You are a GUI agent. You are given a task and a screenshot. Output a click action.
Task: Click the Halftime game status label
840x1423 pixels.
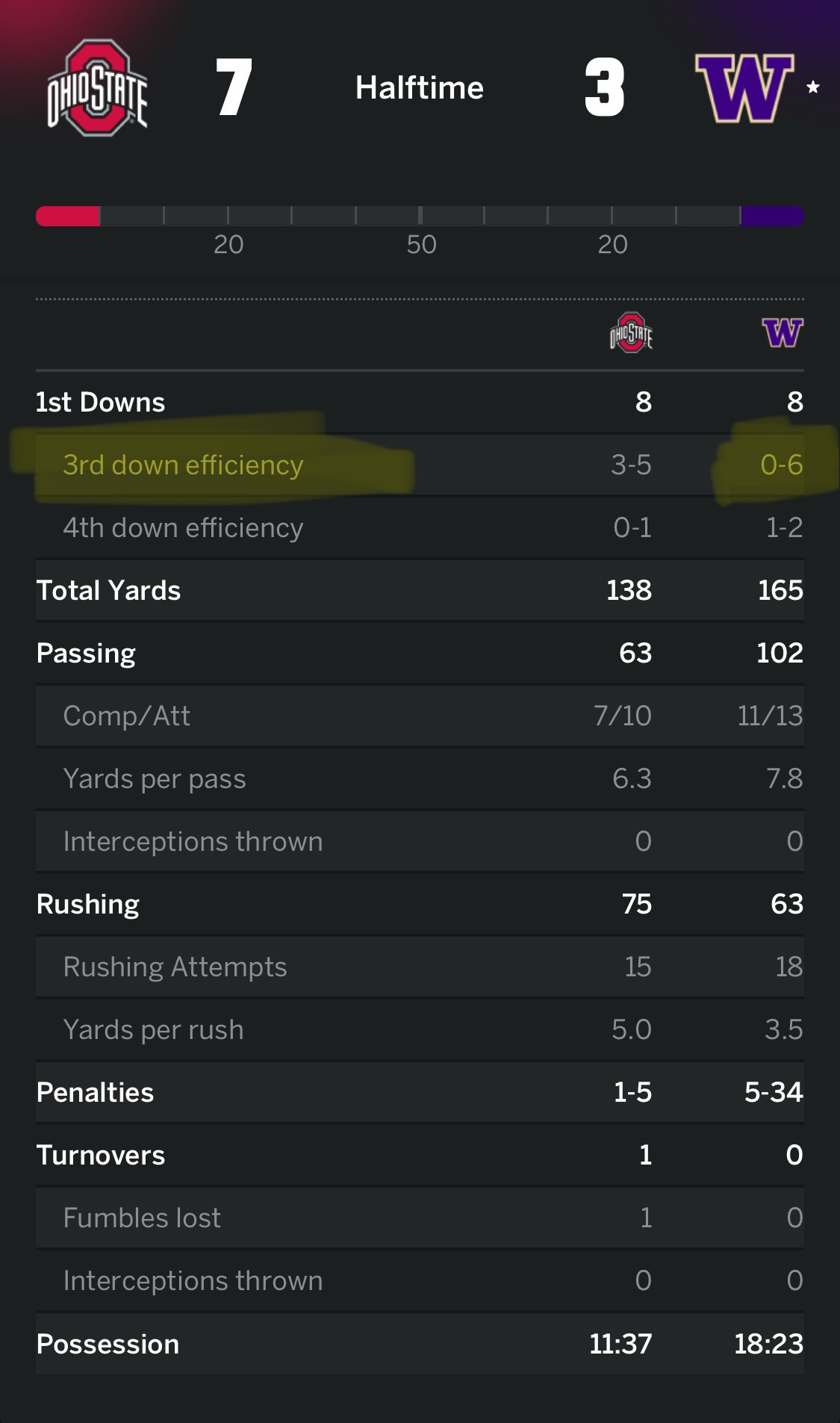pyautogui.click(x=420, y=88)
